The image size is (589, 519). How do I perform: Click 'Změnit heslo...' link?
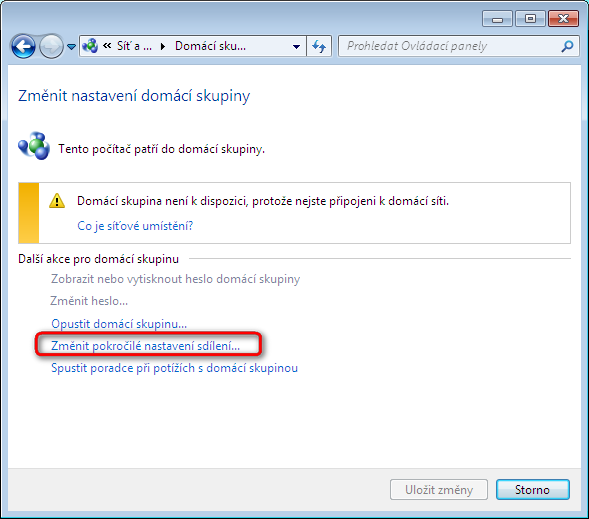pos(89,301)
